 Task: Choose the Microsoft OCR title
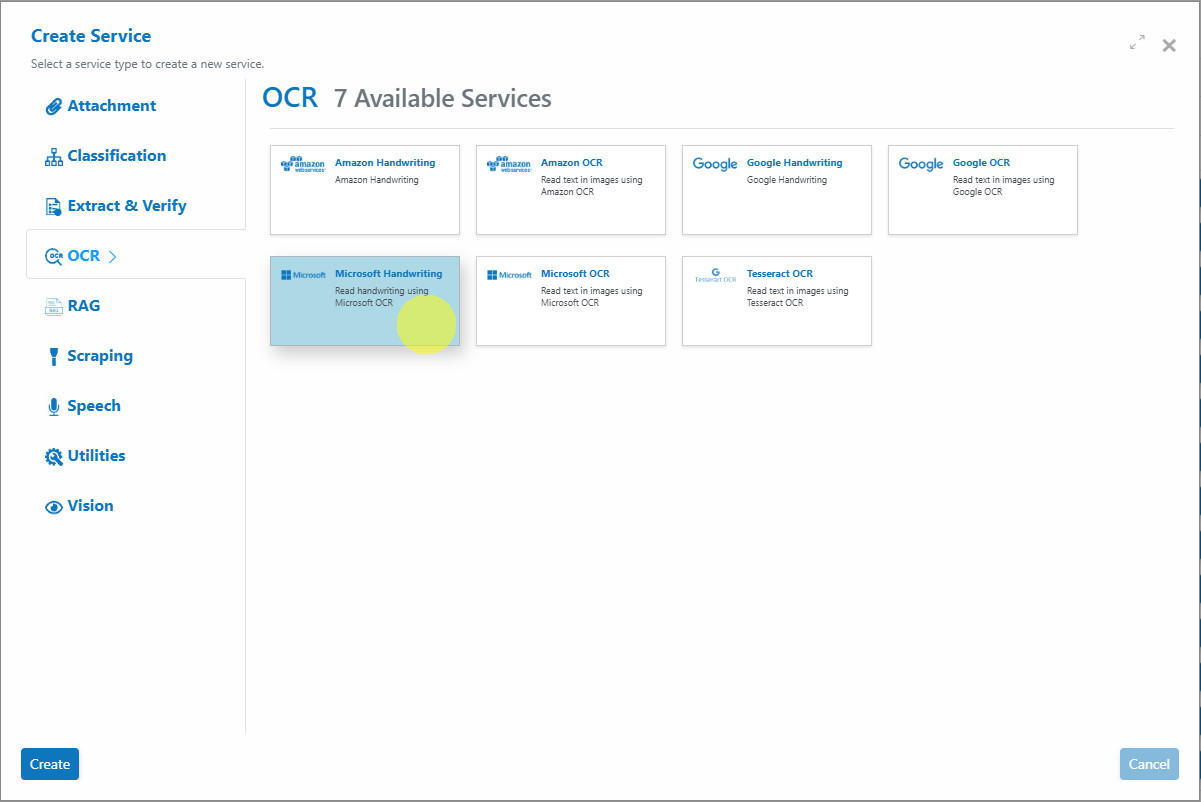[x=576, y=274]
